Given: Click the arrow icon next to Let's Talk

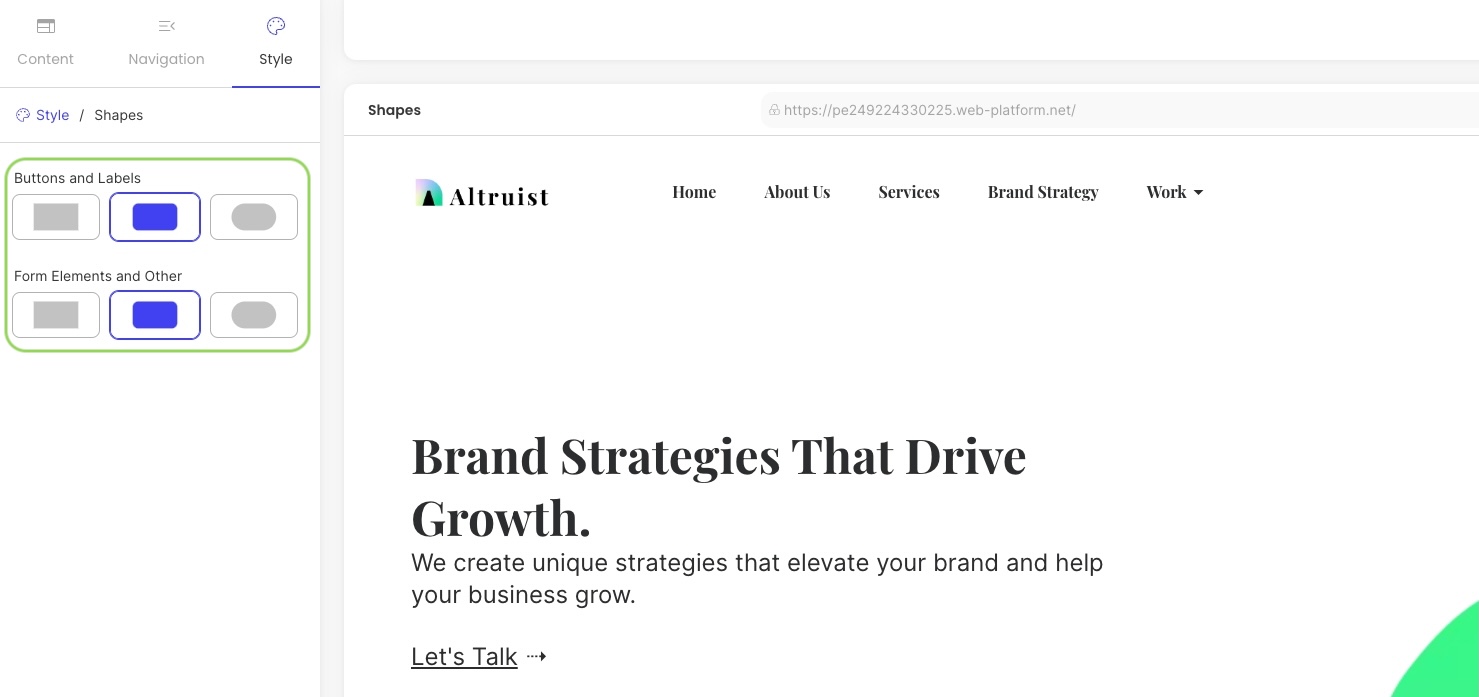Looking at the screenshot, I should click(x=536, y=657).
